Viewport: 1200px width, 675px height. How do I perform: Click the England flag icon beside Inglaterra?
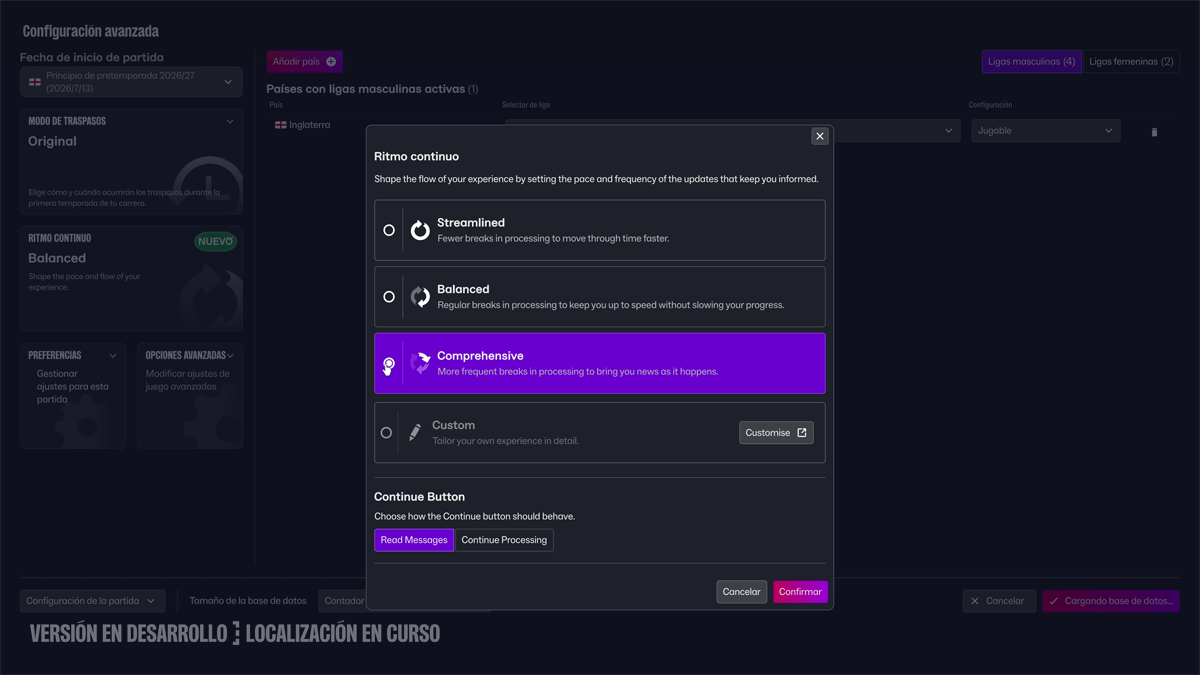coord(281,125)
